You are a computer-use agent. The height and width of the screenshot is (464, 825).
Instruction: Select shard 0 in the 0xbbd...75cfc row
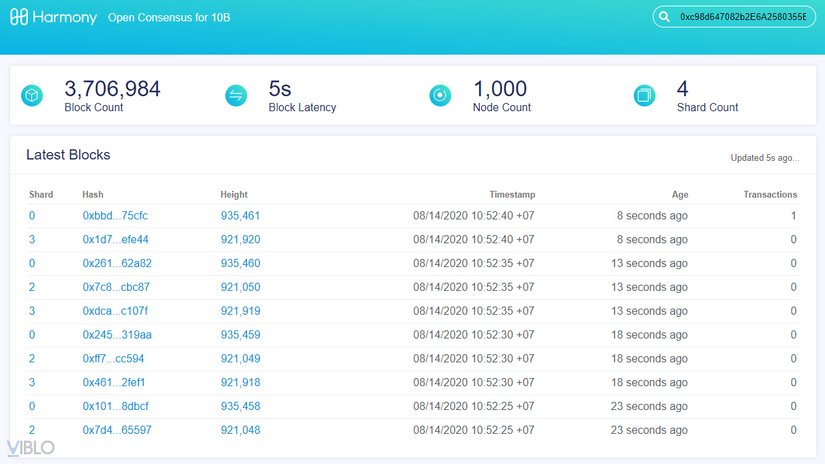(x=32, y=216)
